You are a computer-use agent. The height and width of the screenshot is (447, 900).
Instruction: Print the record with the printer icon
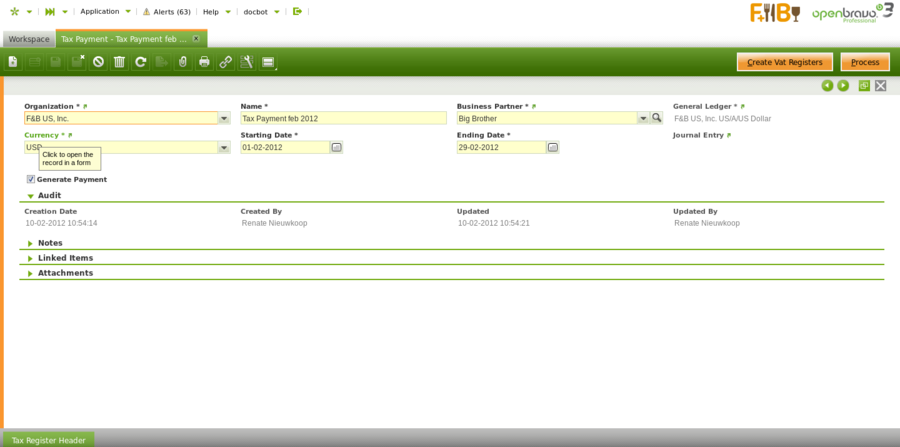point(204,62)
